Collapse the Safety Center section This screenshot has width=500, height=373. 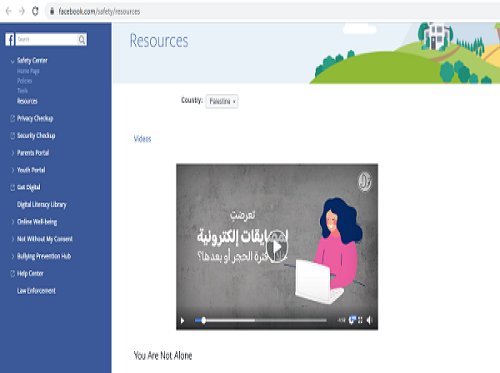pyautogui.click(x=13, y=61)
